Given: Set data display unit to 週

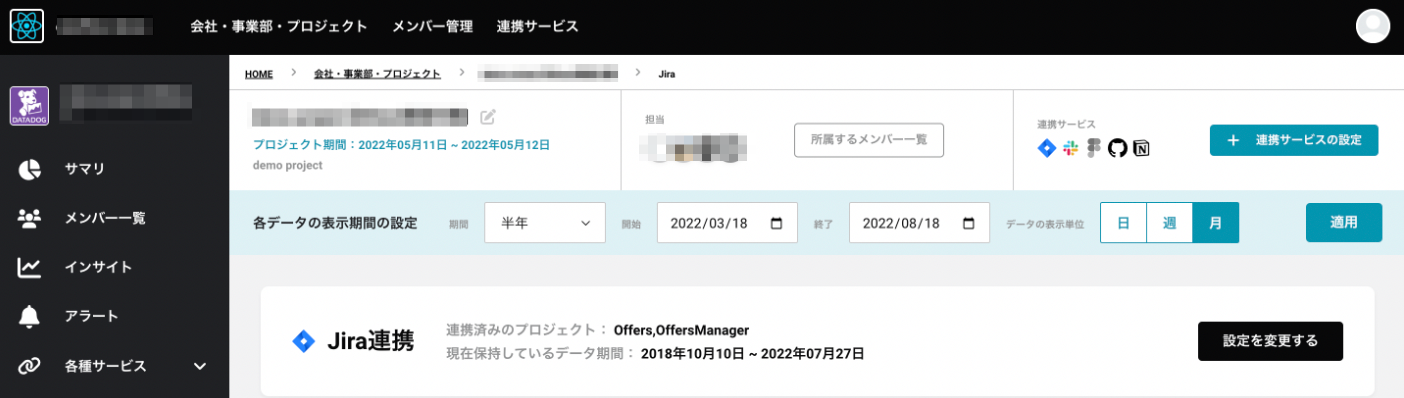Looking at the screenshot, I should pyautogui.click(x=1169, y=223).
